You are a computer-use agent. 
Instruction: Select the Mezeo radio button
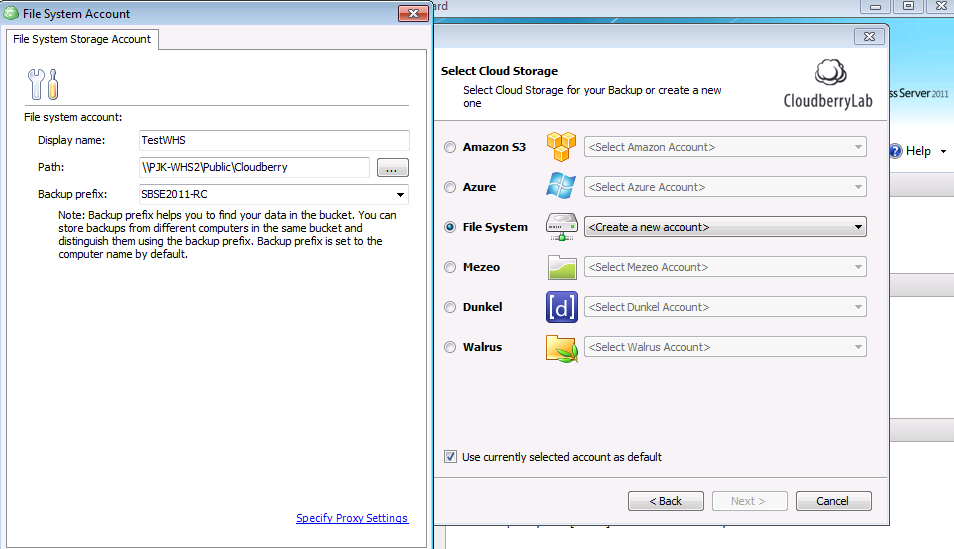tap(450, 267)
